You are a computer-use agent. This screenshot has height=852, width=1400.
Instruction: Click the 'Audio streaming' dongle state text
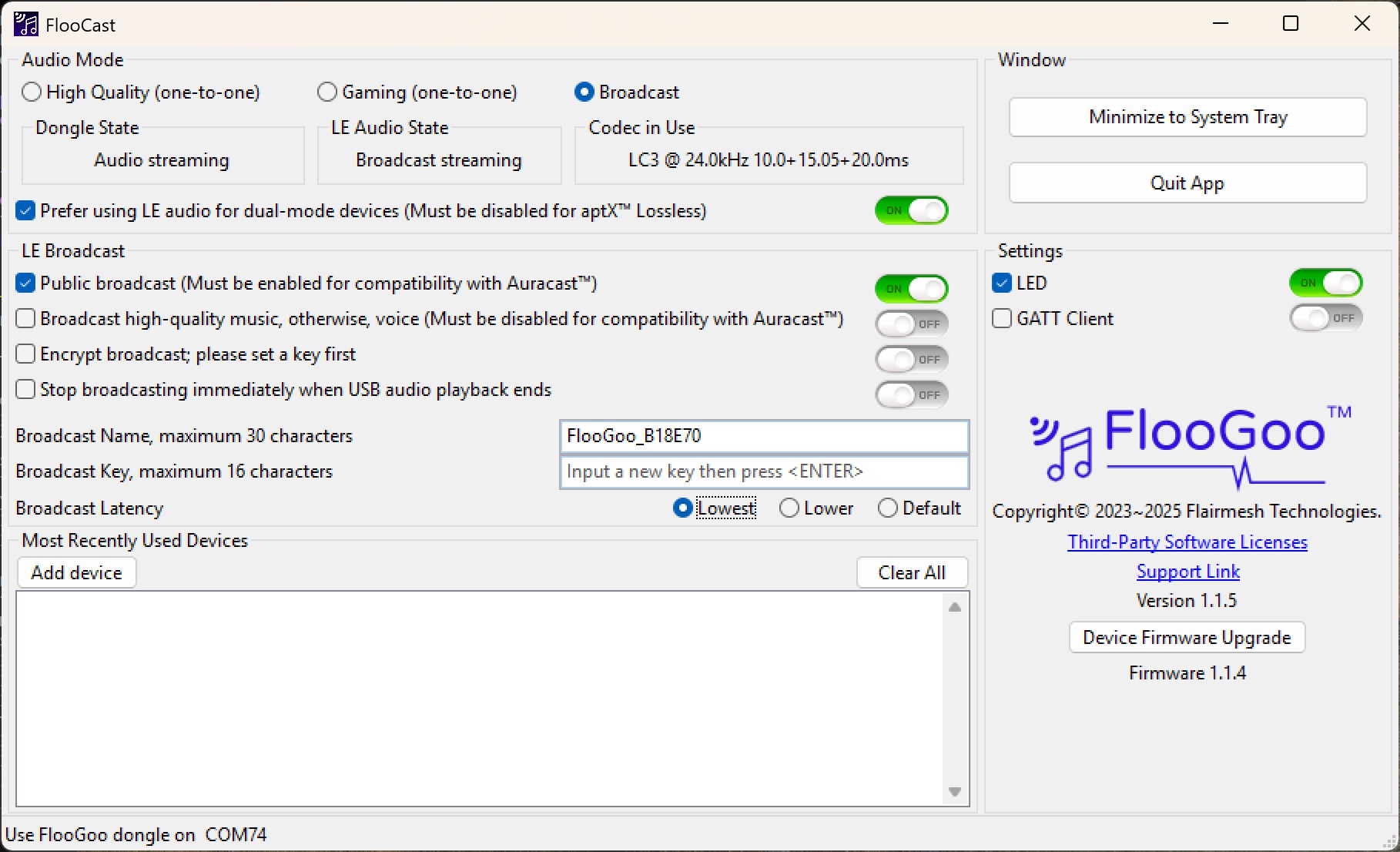[162, 160]
